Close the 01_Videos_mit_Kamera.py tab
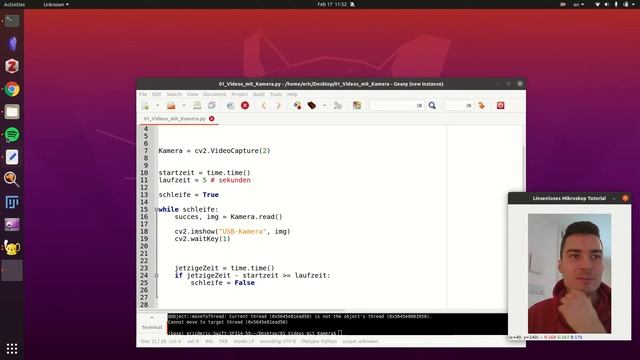 point(211,119)
